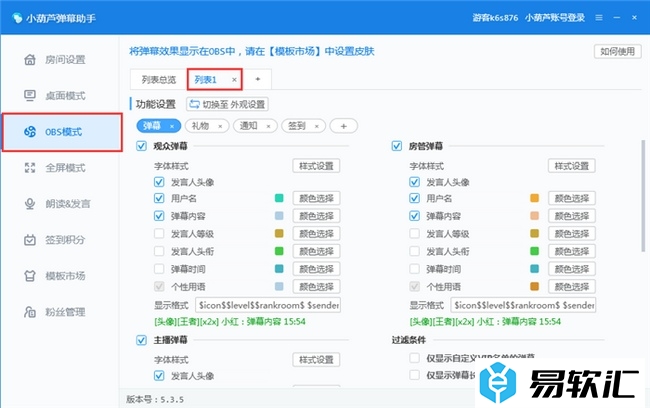The image size is (650, 408).
Task: Toggle 主播弹幕 section checkbox
Action: [x=141, y=340]
